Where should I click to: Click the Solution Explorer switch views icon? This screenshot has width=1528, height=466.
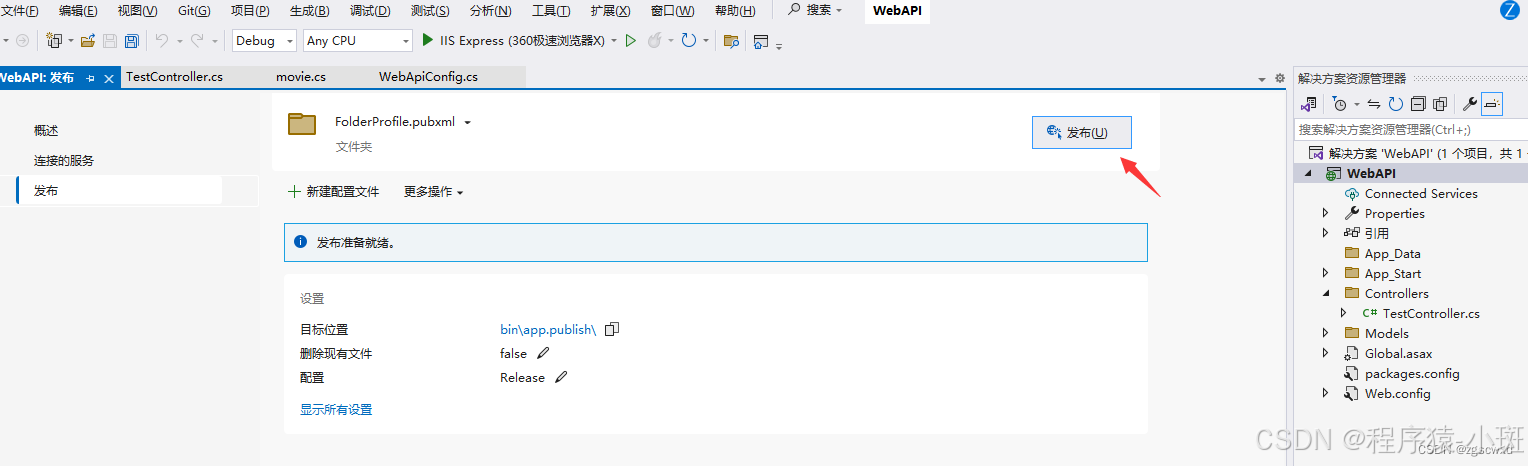point(1308,104)
